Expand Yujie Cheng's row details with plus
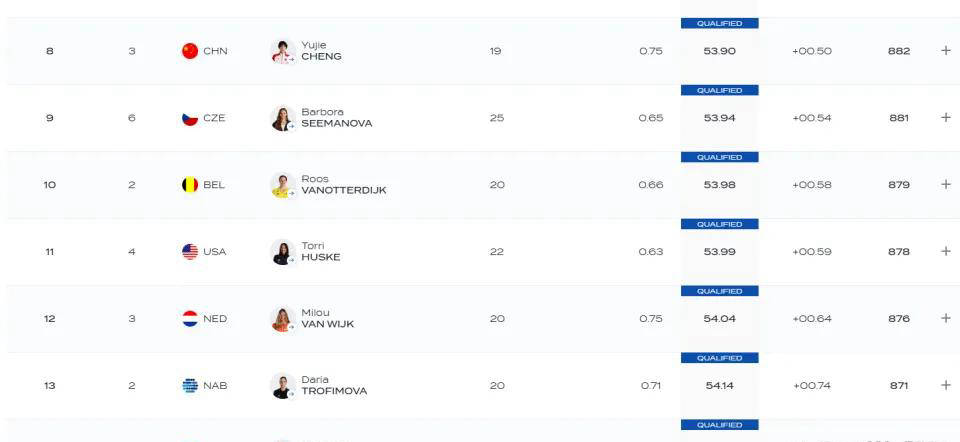The image size is (960, 442). coord(945,51)
